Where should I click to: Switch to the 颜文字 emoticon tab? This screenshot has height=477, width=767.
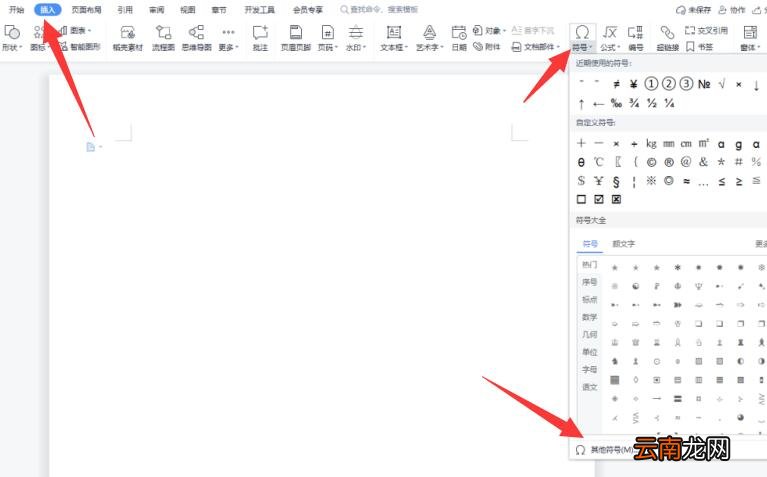(x=623, y=244)
